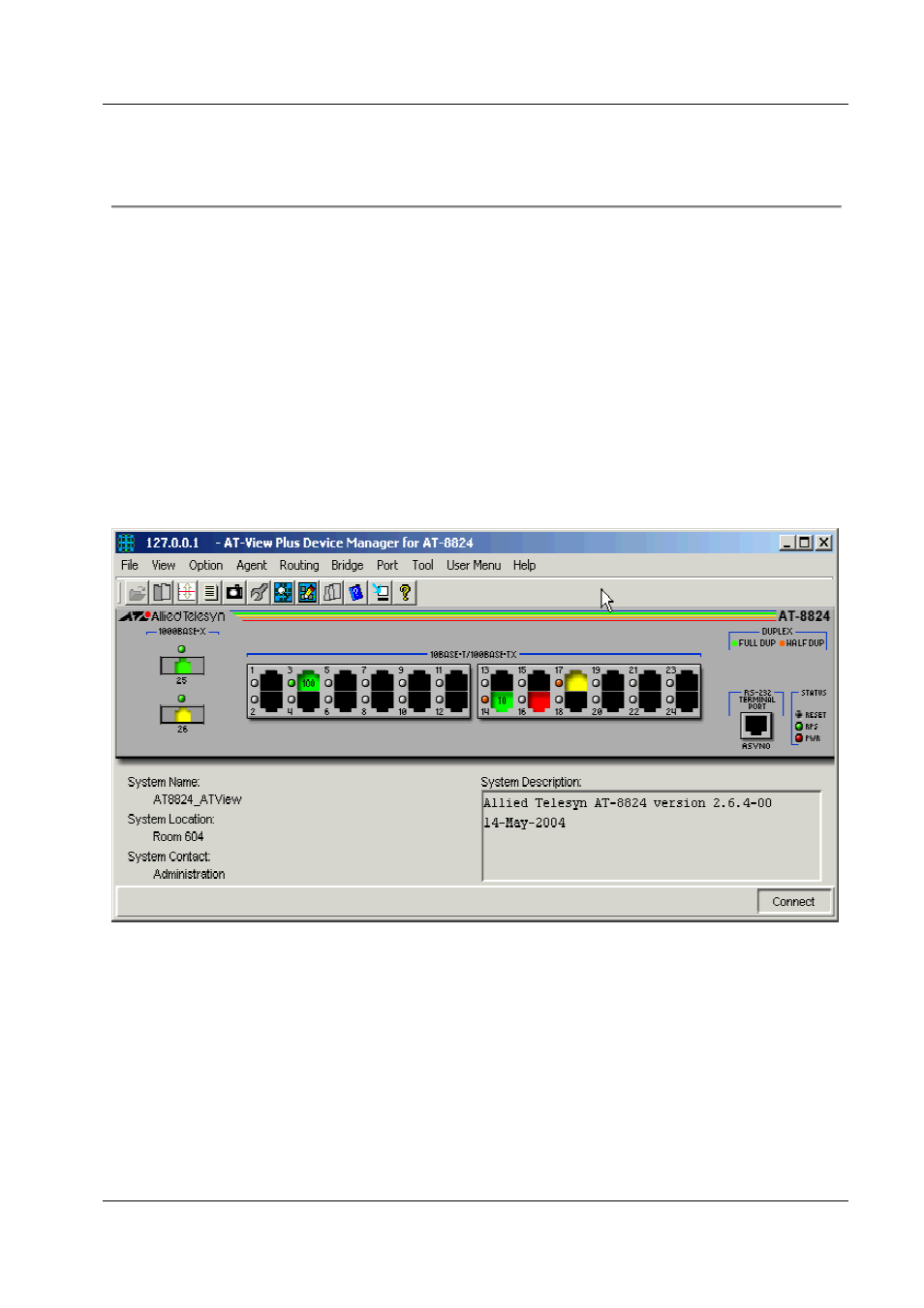The height and width of the screenshot is (1308, 924).
Task: Select switch port 23
Action: 687,681
